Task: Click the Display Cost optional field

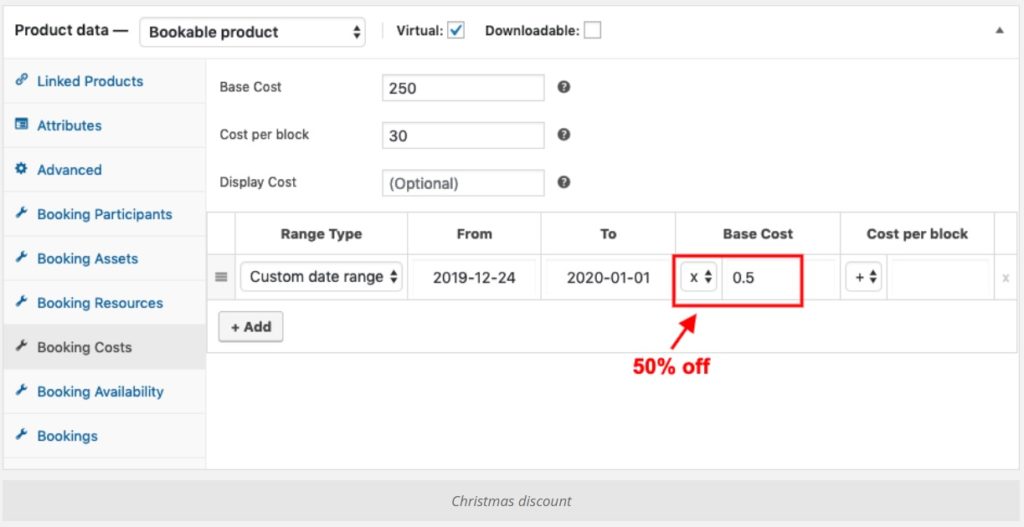Action: (463, 183)
